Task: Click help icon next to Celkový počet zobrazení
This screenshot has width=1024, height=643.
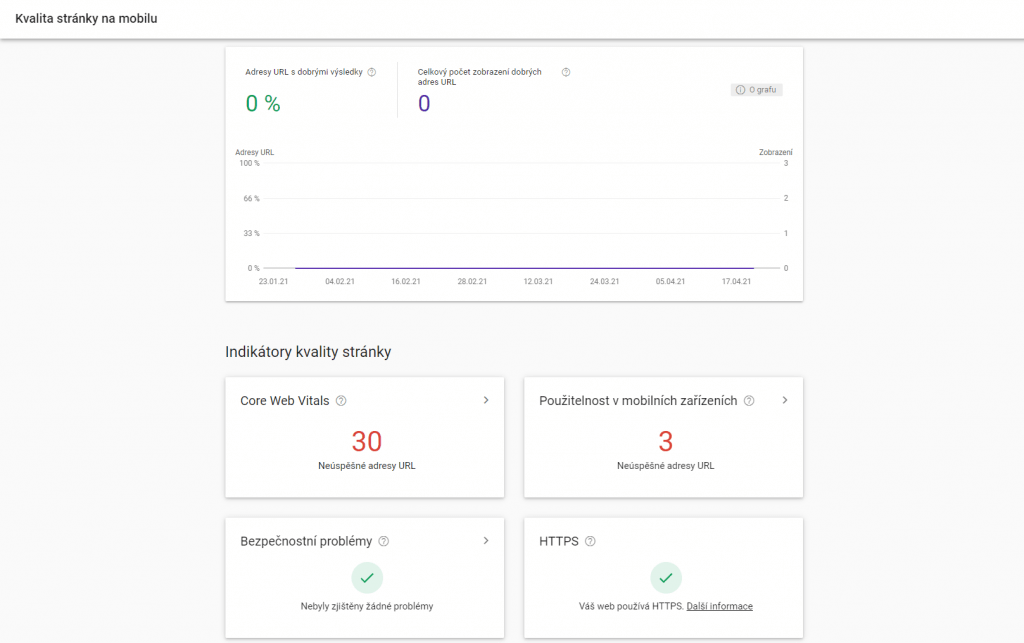Action: (x=566, y=72)
